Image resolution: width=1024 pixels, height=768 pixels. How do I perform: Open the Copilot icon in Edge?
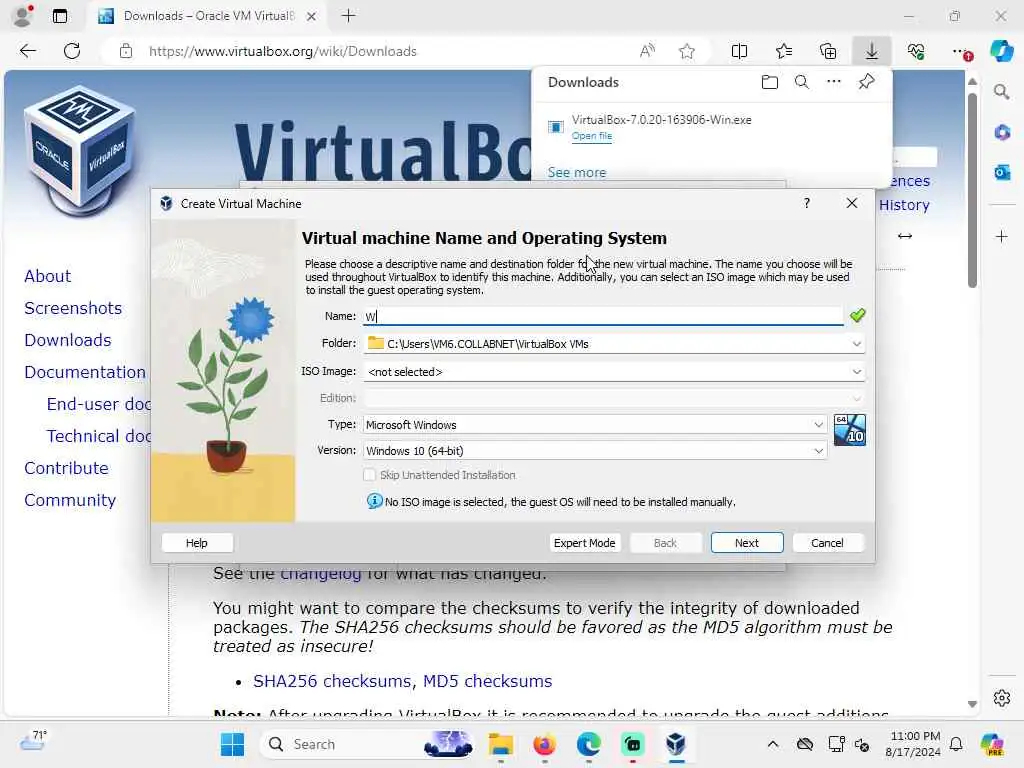[x=1001, y=51]
